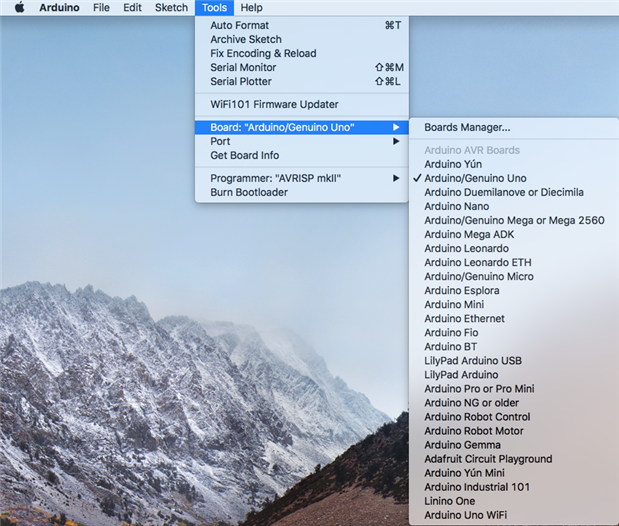Choose Arduino Uno WiFi board

pyautogui.click(x=514, y=515)
